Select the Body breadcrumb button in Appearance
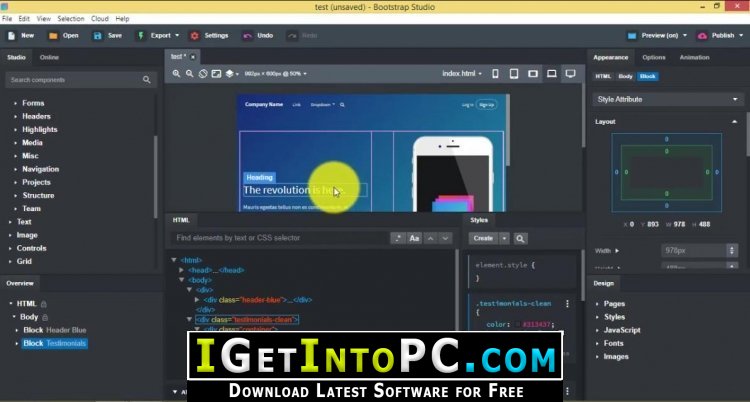 pos(625,77)
